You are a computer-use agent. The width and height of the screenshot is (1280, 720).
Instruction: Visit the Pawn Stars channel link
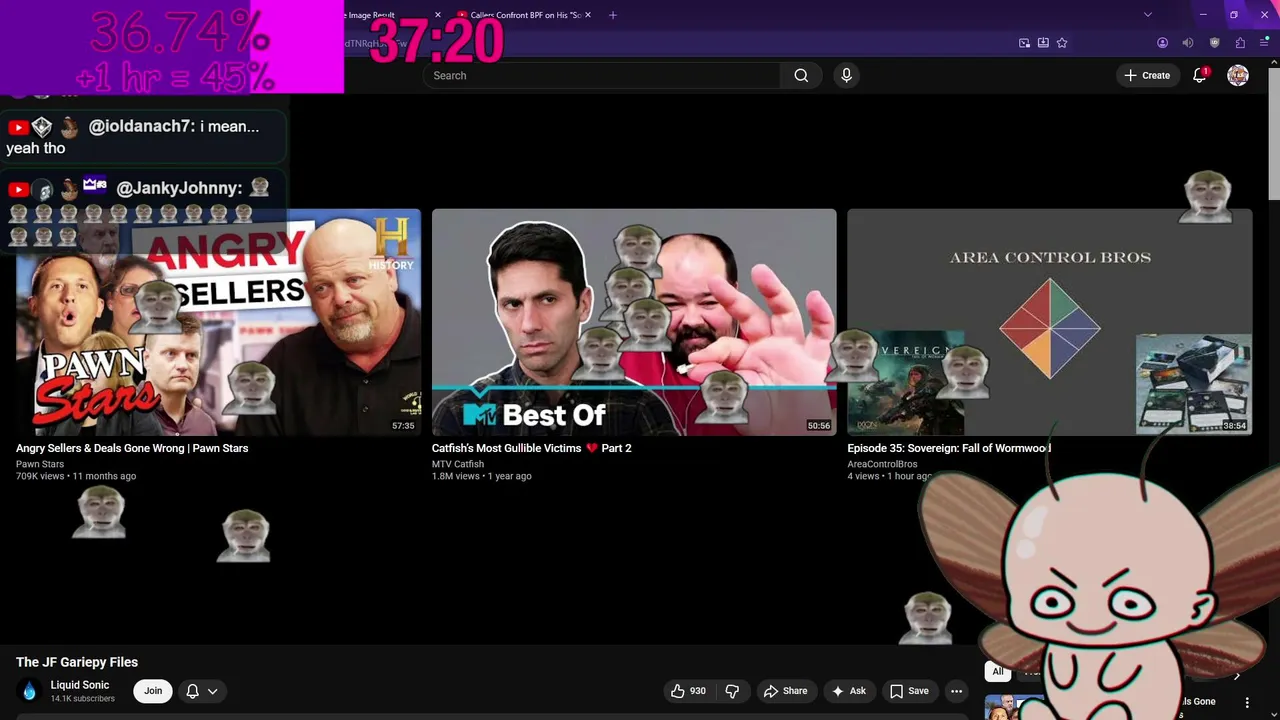click(40, 464)
